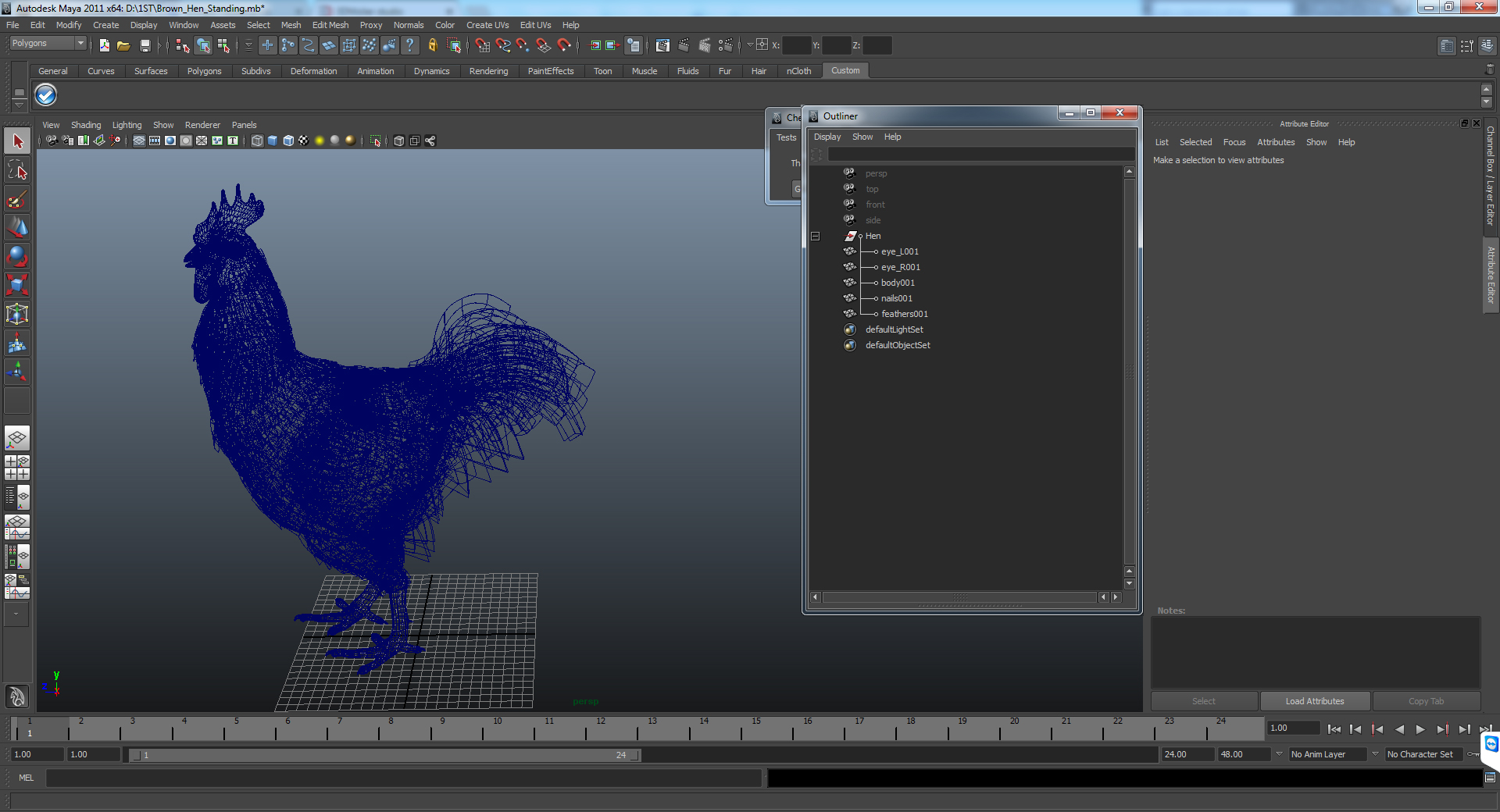Click isolate select icon in viewport toolbar
Viewport: 1500px width, 812px height.
[376, 141]
